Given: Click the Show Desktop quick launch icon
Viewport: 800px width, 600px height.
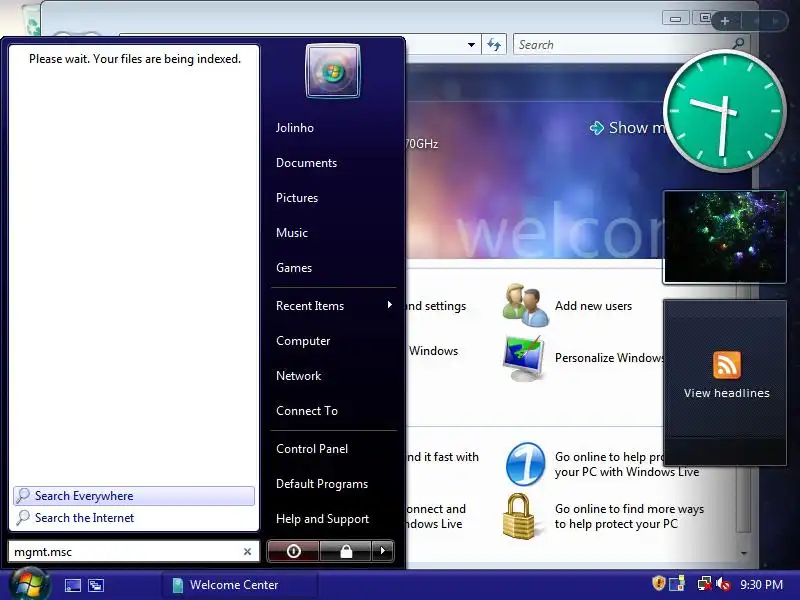Looking at the screenshot, I should [x=72, y=585].
